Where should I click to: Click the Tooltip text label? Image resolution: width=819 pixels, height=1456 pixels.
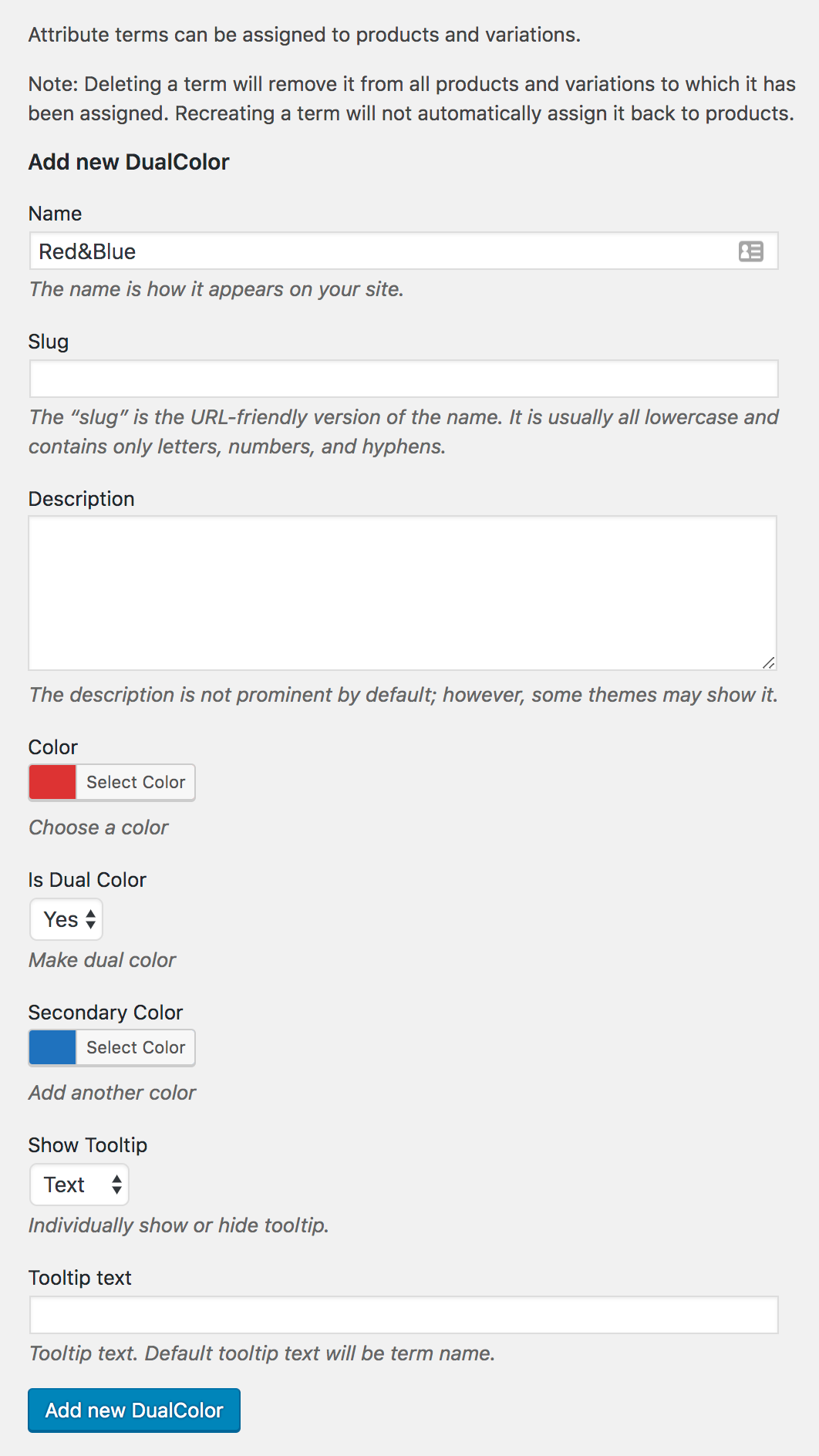click(x=80, y=1278)
